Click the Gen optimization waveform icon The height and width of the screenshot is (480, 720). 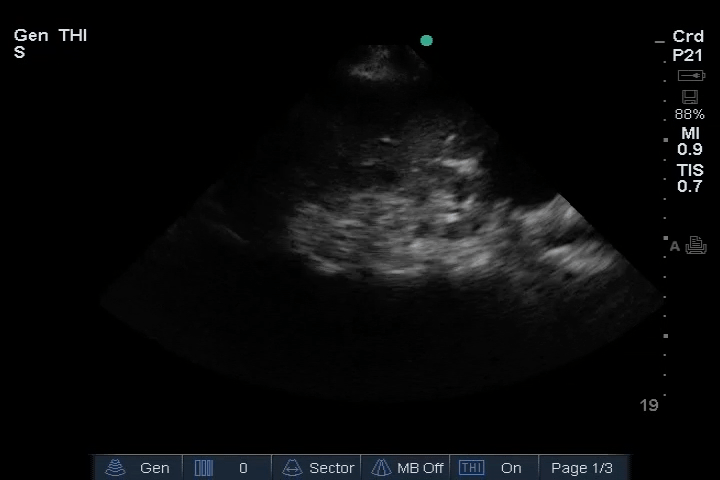click(117, 468)
